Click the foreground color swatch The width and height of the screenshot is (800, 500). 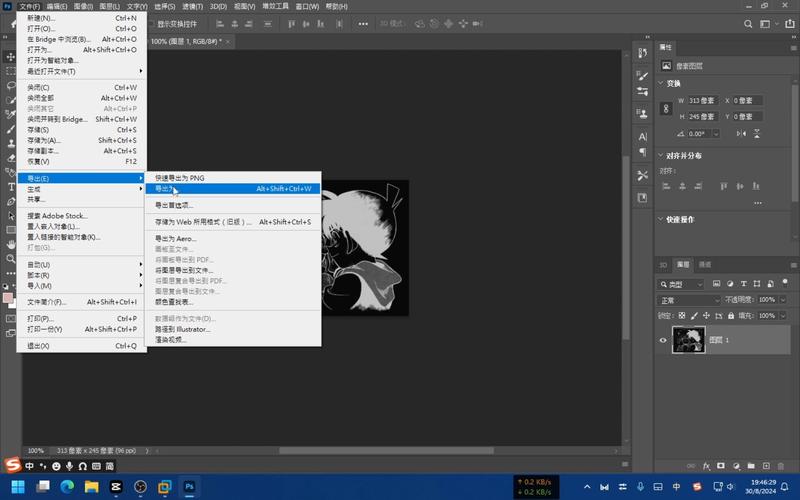tap(7, 297)
